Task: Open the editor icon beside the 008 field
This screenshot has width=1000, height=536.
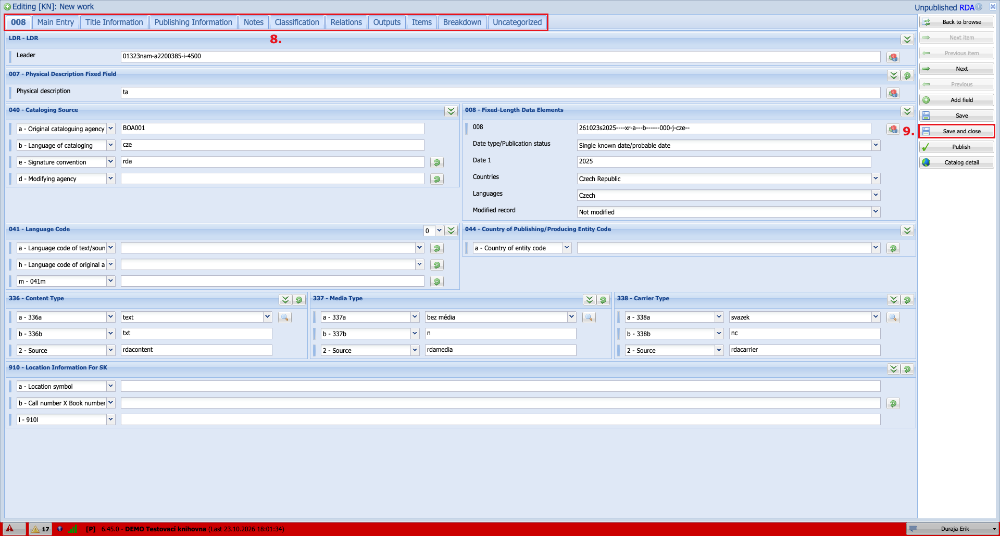Action: 893,129
